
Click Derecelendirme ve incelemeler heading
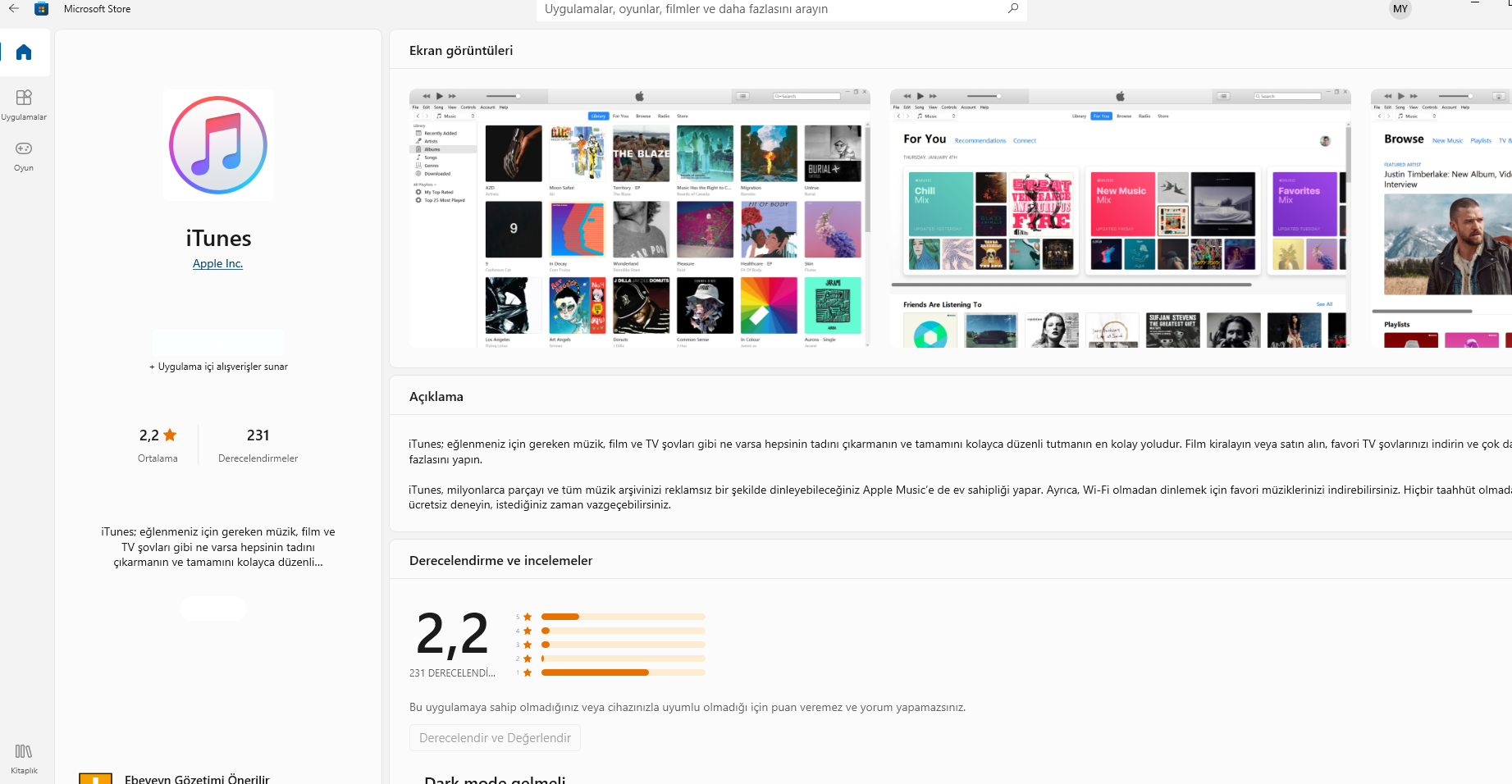[500, 560]
